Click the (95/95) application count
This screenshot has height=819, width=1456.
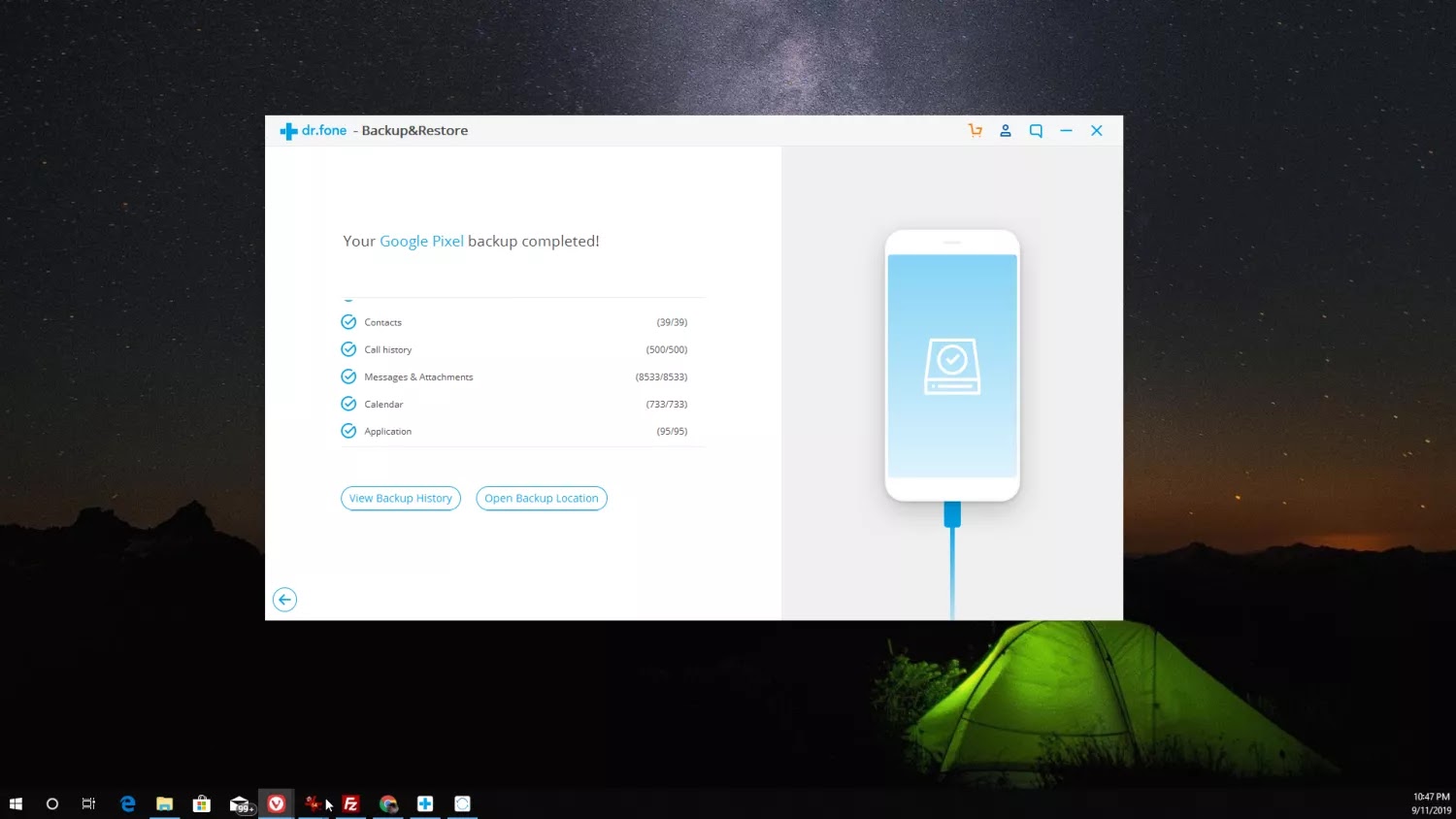[x=672, y=431]
